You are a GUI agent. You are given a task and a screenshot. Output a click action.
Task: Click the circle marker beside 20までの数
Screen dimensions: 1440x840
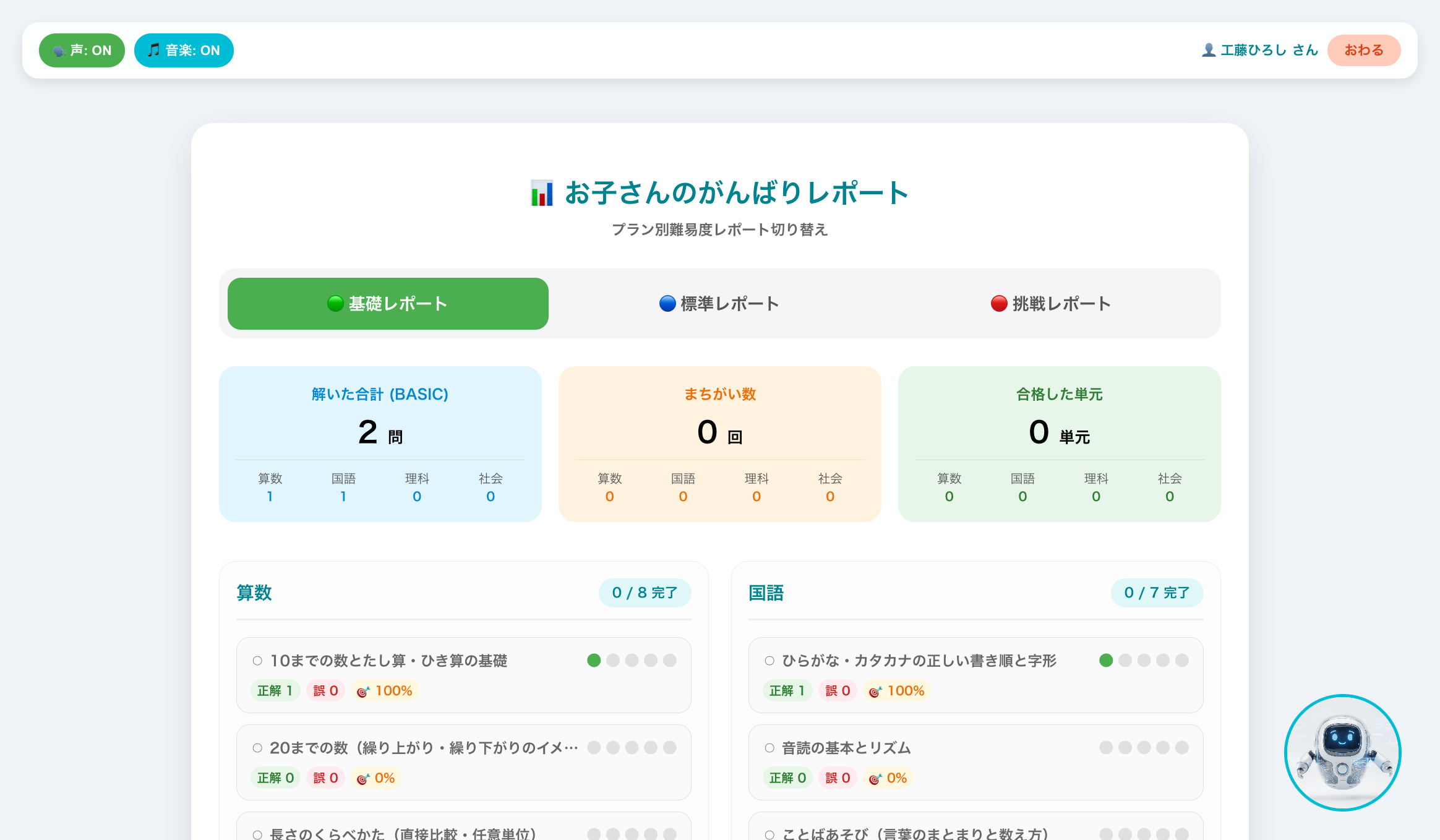(257, 748)
